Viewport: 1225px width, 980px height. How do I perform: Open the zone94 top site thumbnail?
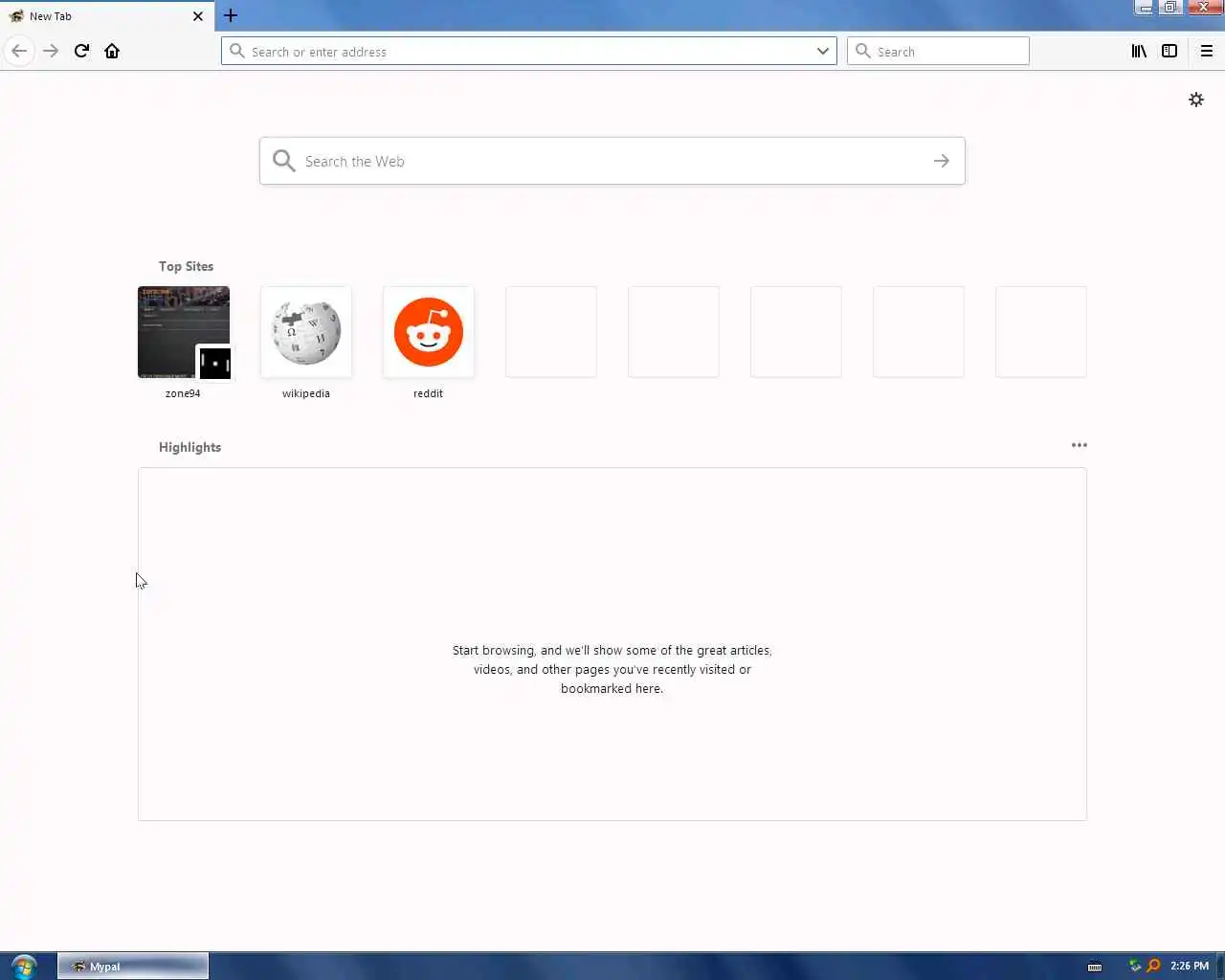pyautogui.click(x=184, y=332)
